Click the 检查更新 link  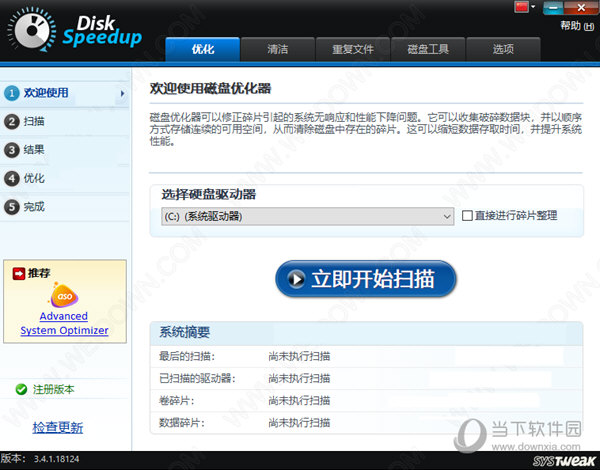58,428
